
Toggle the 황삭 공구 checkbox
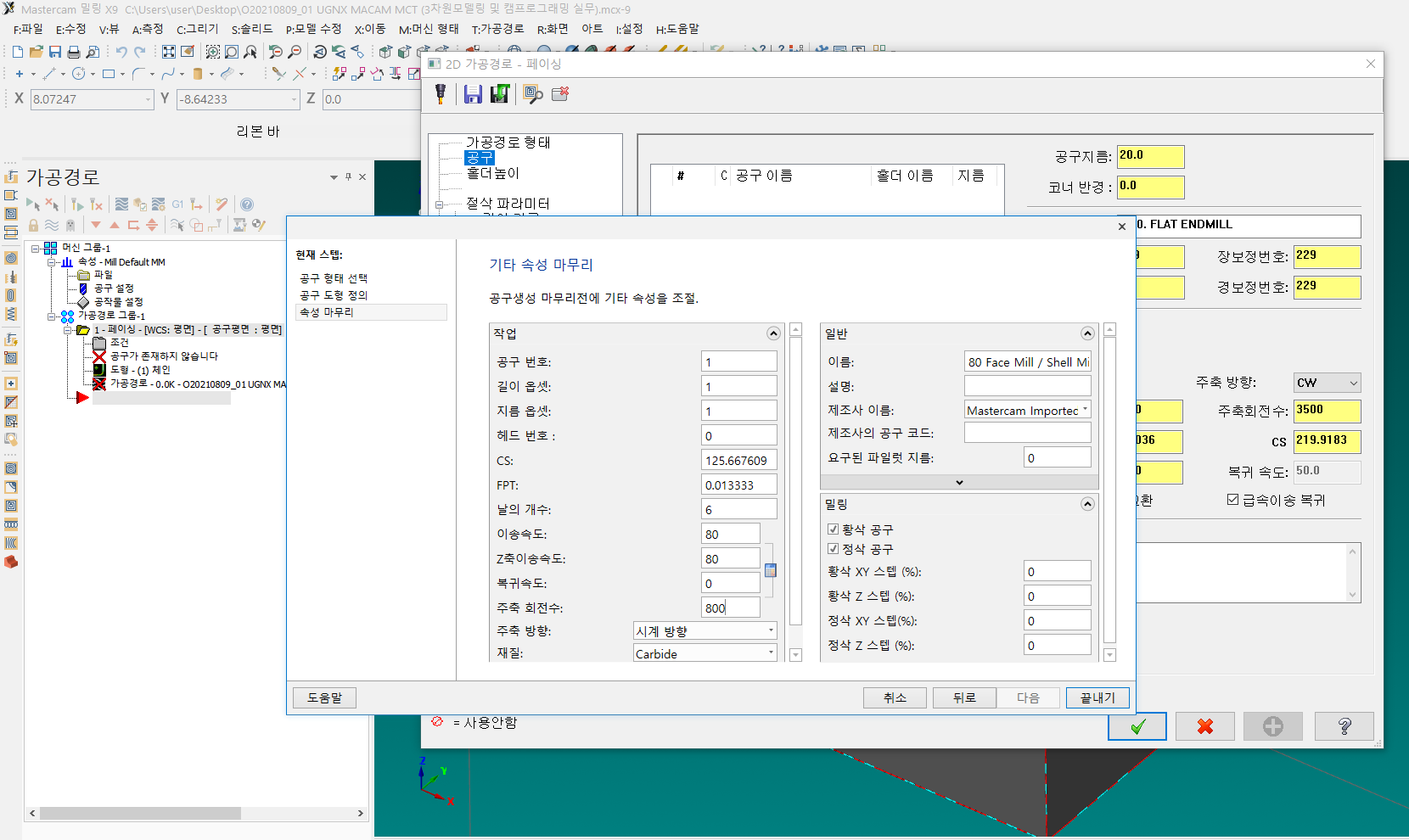pyautogui.click(x=834, y=529)
